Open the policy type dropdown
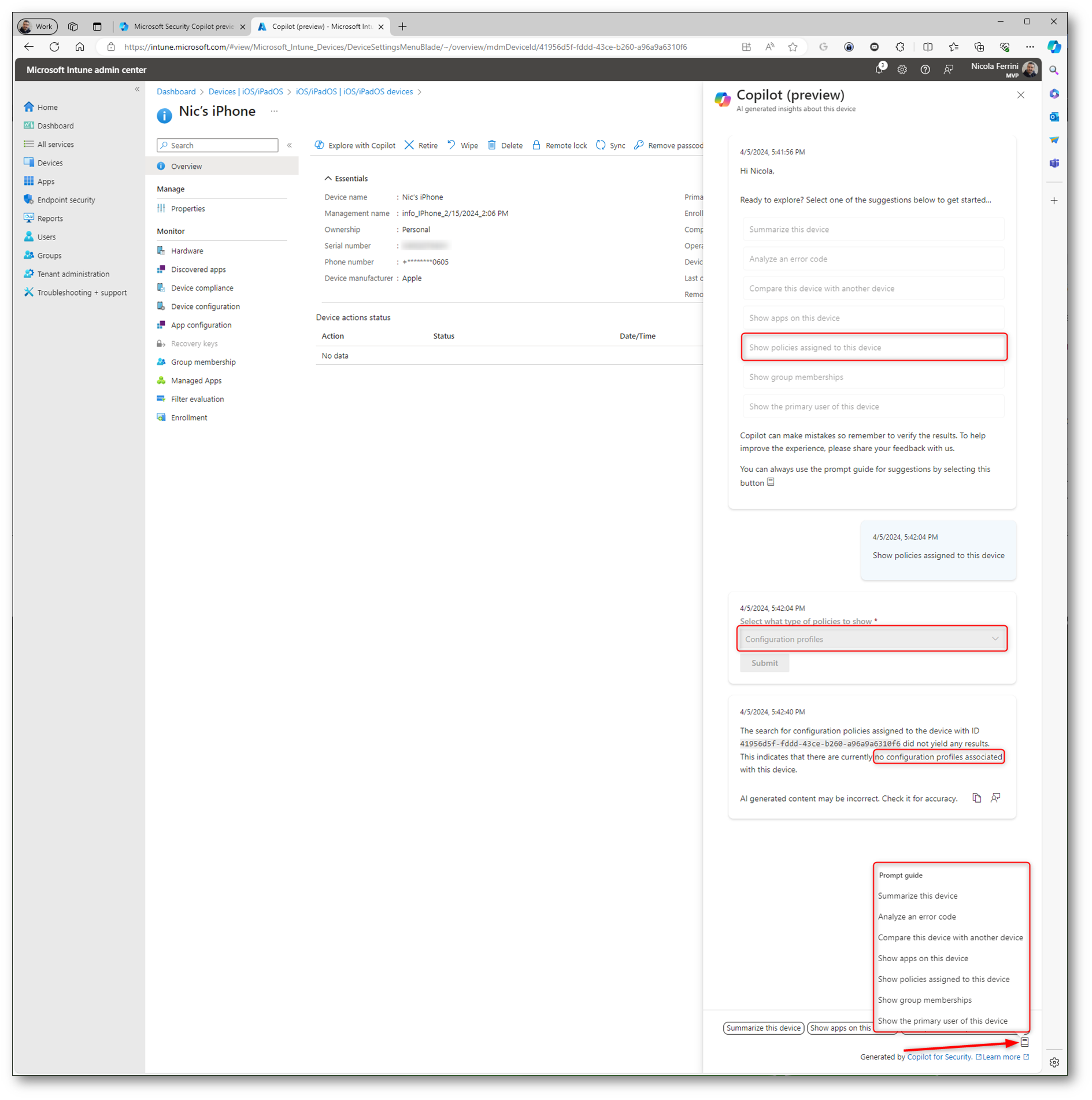The height and width of the screenshot is (1100, 1092). click(872, 639)
